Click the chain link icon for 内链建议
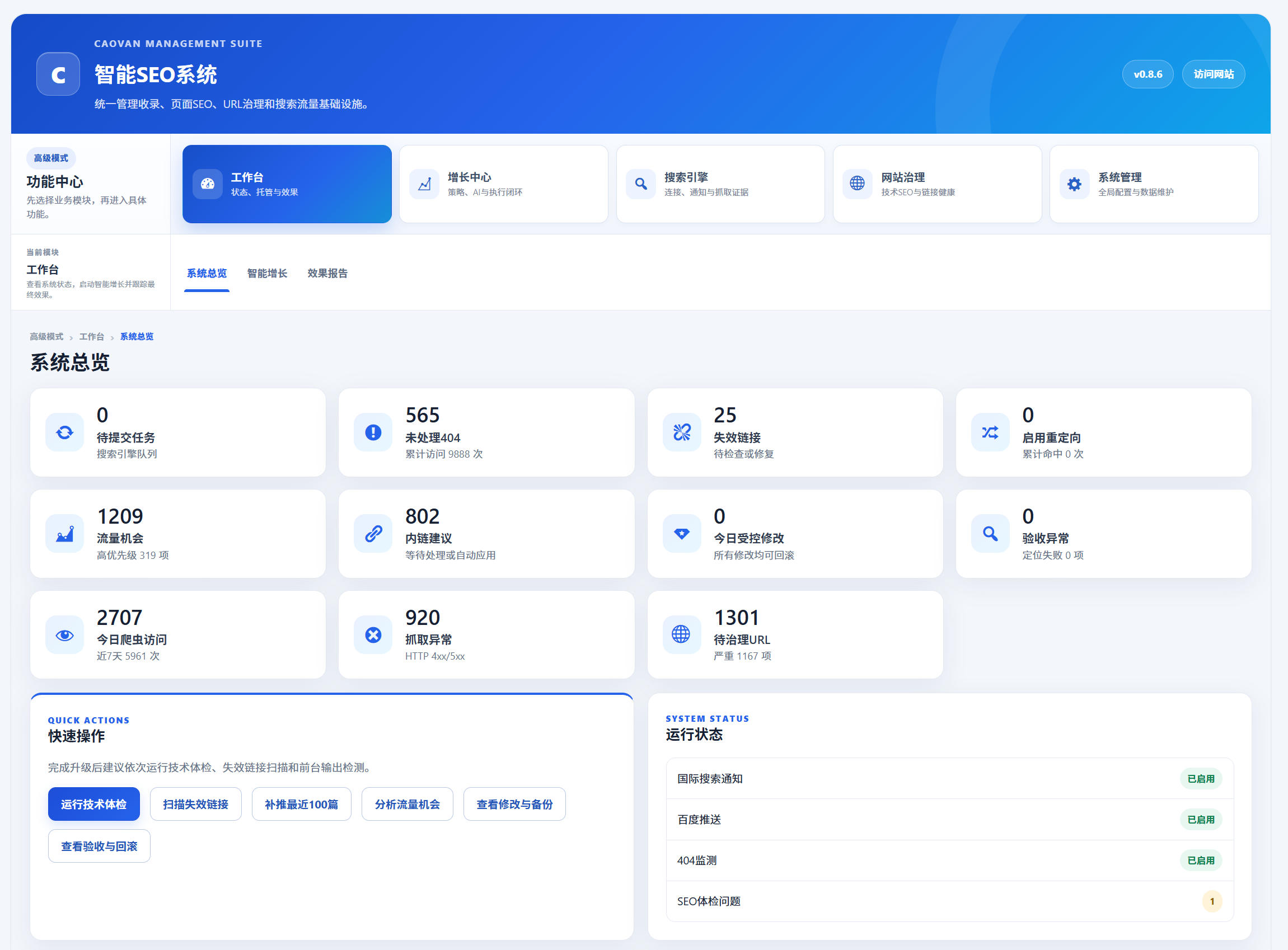This screenshot has width=1288, height=950. (373, 534)
